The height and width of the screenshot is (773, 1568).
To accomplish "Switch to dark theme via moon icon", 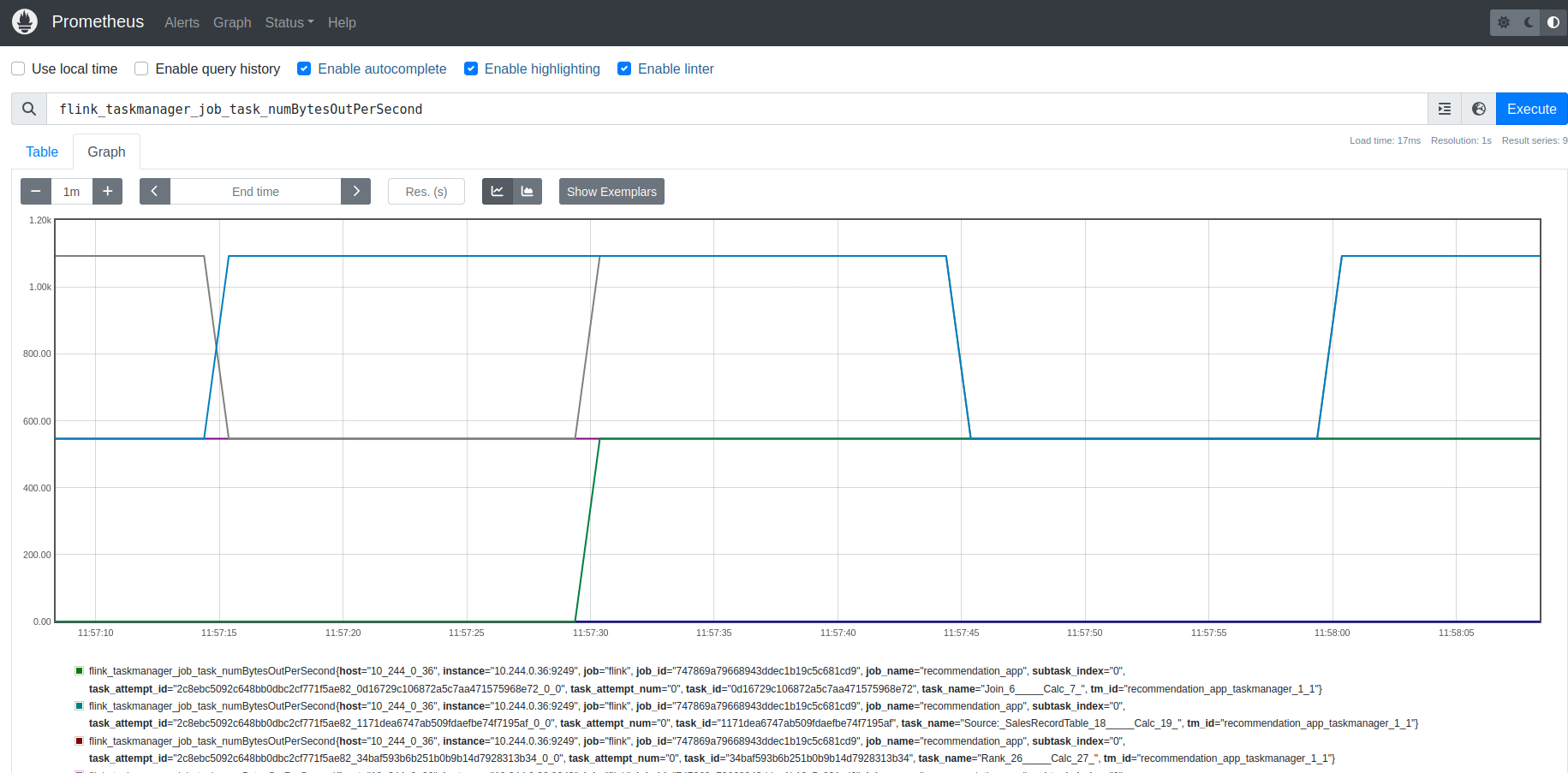I will [x=1529, y=22].
